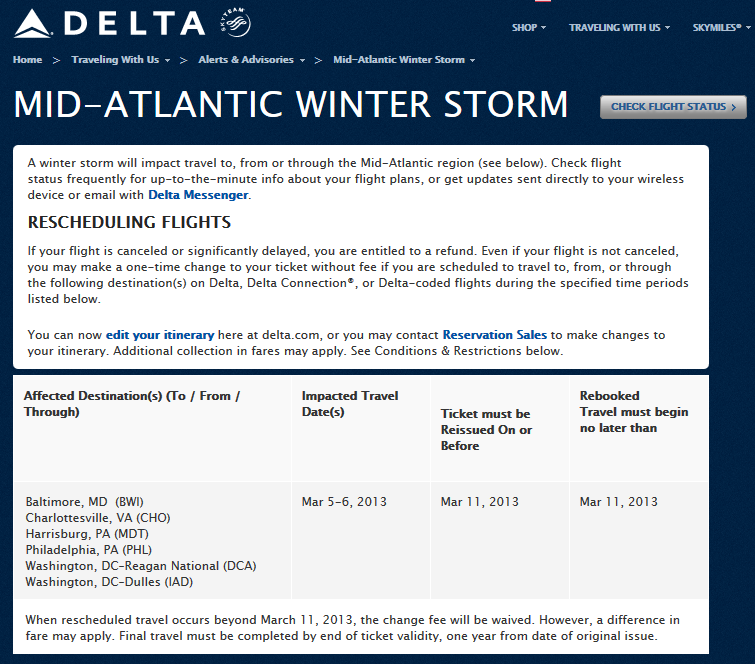
Task: Click the Rebooked Travel column header
Action: [634, 412]
